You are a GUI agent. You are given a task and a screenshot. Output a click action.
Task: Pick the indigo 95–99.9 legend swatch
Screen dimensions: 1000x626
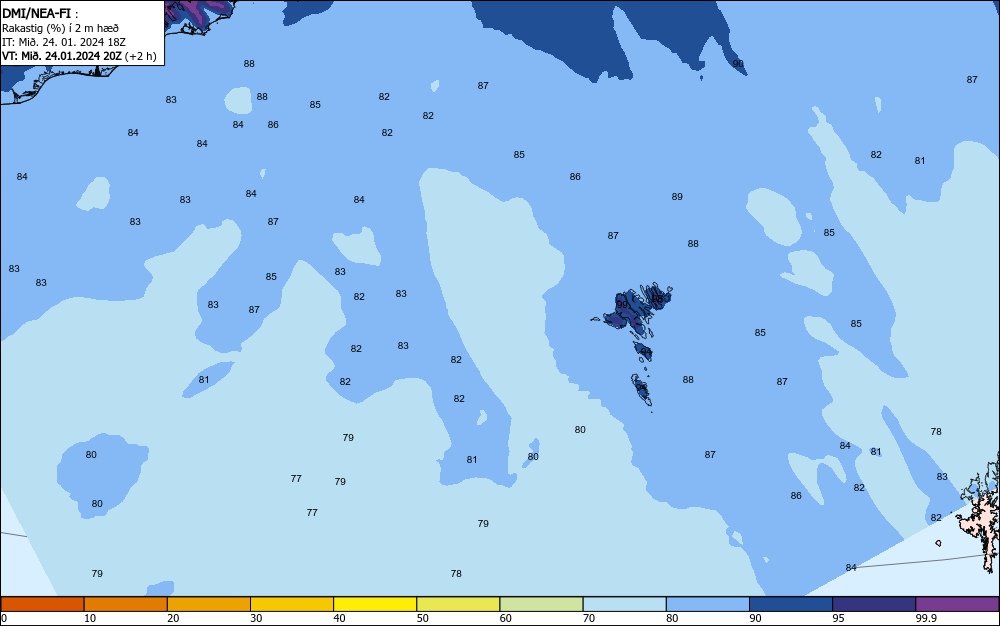874,604
